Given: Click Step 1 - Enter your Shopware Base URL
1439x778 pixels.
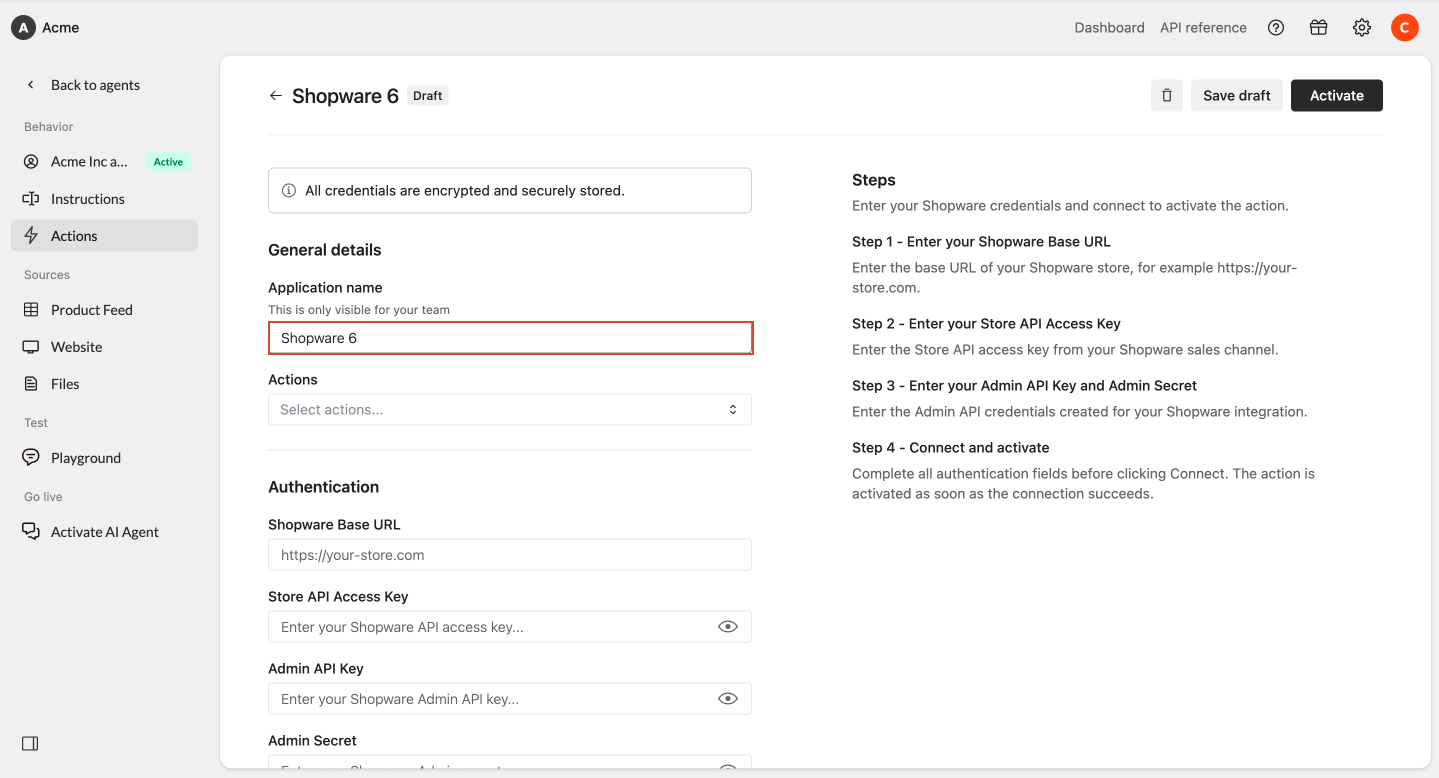Looking at the screenshot, I should [x=981, y=242].
